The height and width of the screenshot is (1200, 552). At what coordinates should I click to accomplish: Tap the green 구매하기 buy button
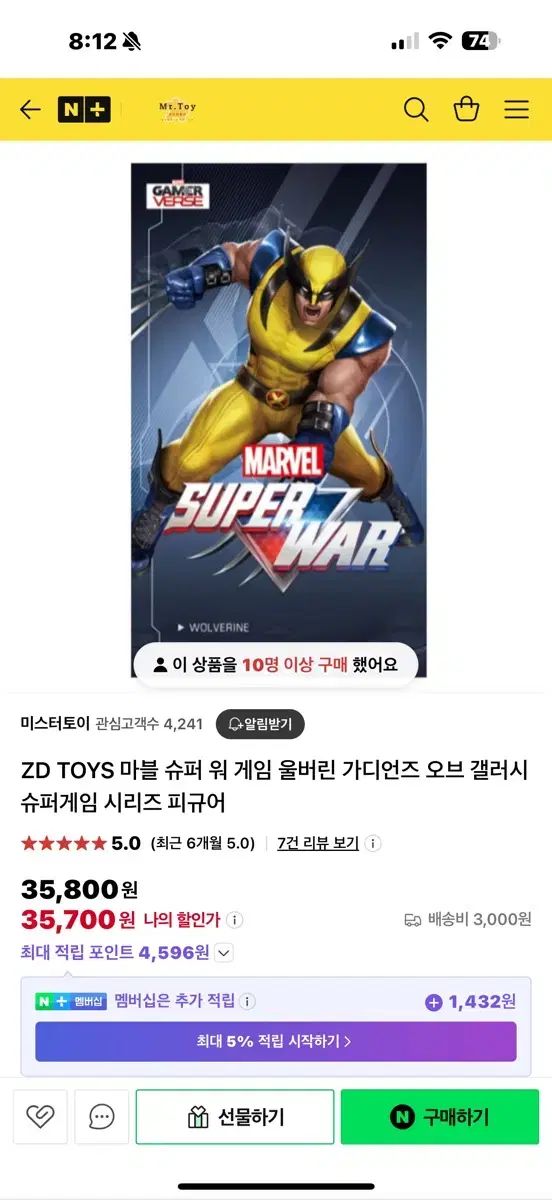(440, 1117)
